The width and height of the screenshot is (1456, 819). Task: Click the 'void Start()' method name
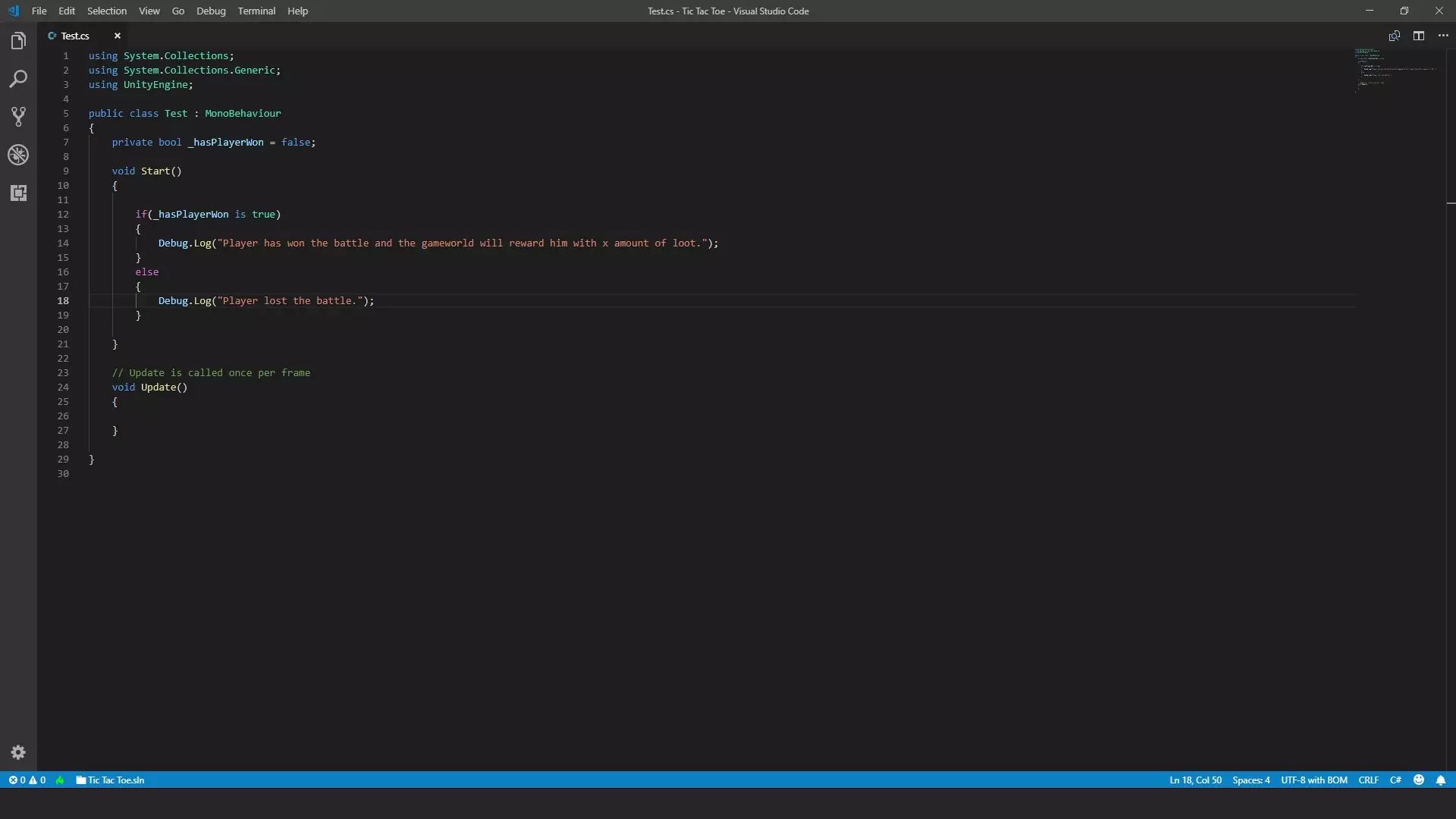[x=155, y=171]
